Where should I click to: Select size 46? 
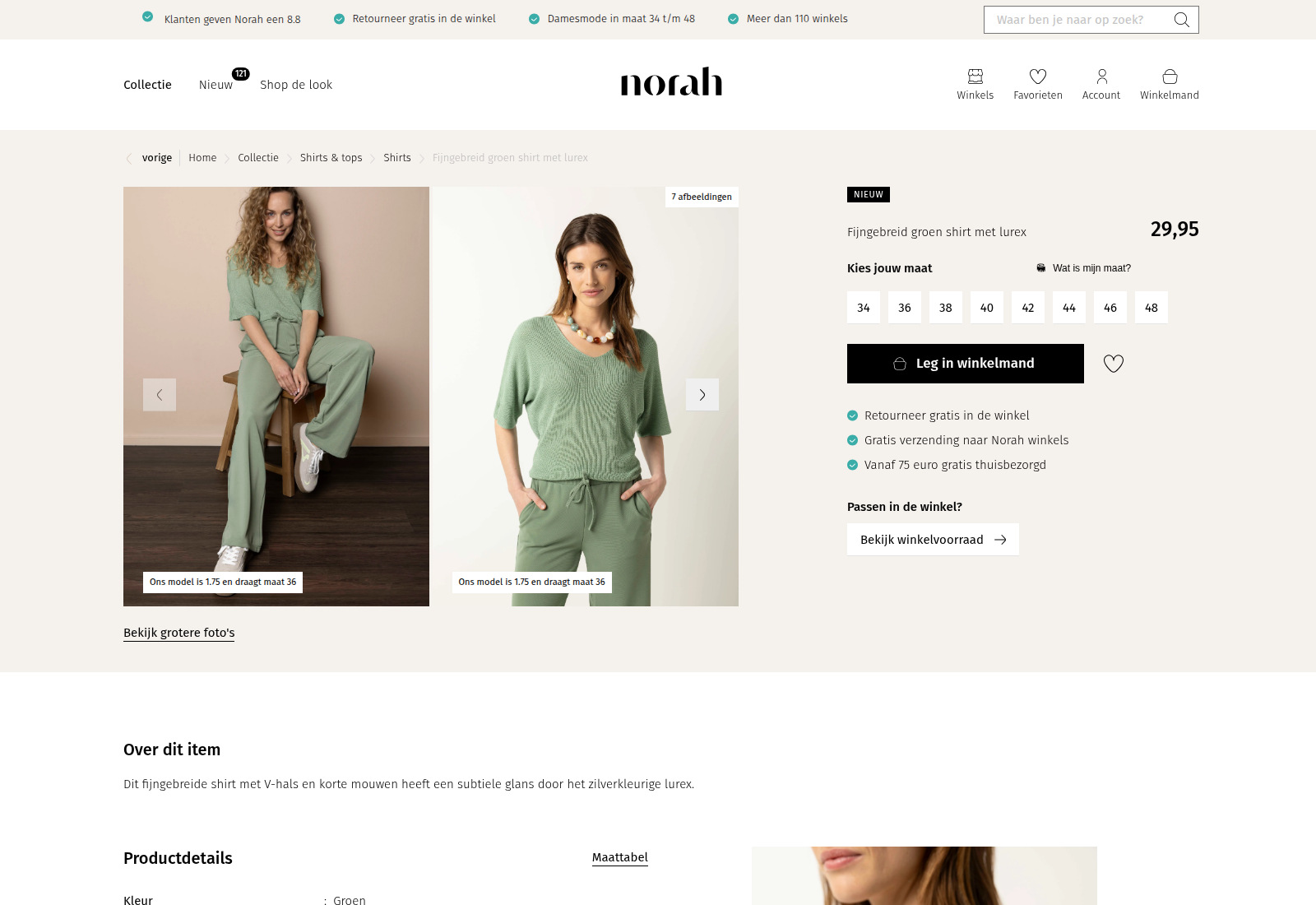tap(1110, 308)
